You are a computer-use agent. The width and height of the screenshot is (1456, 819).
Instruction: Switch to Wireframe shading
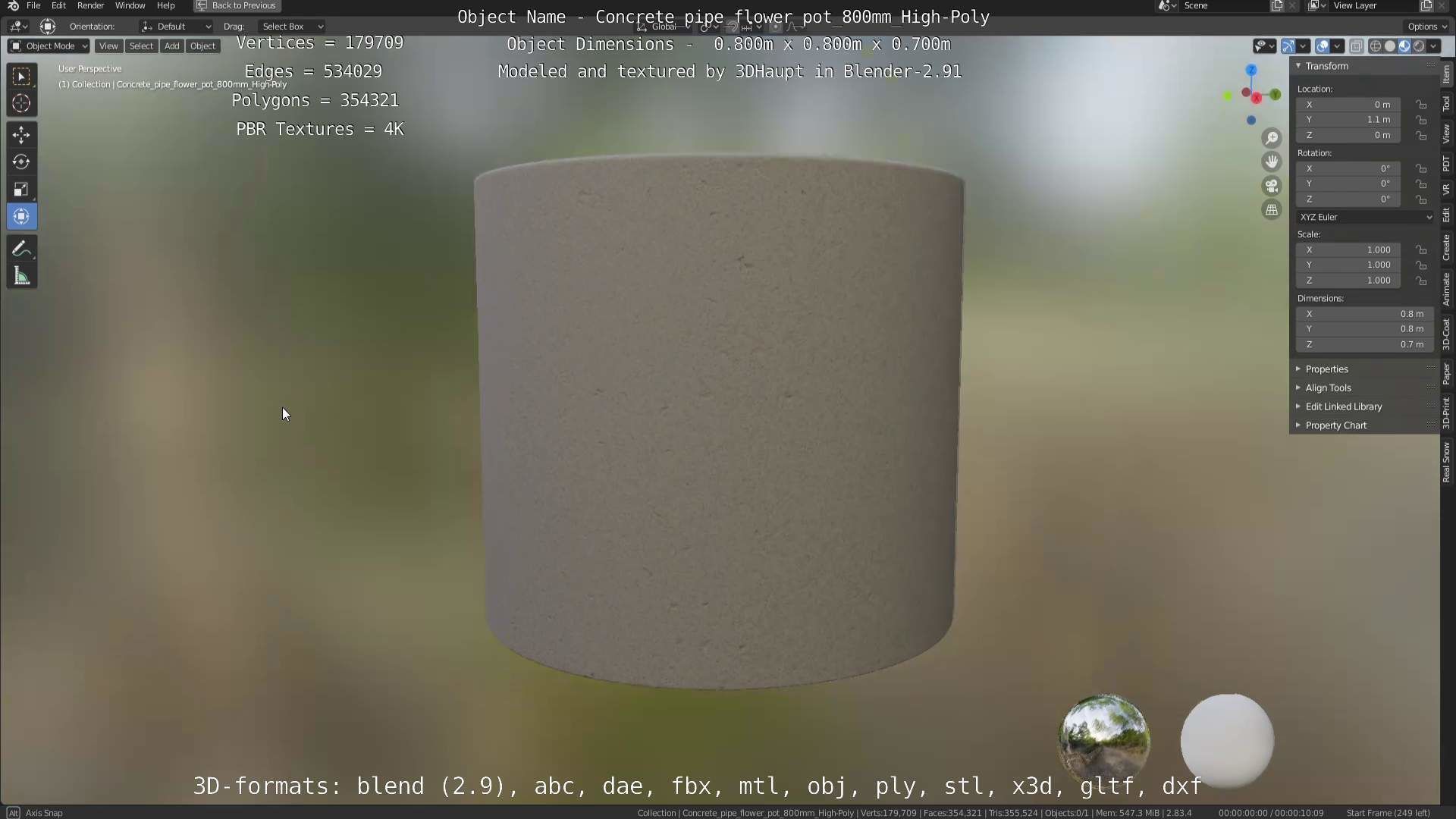tap(1375, 46)
